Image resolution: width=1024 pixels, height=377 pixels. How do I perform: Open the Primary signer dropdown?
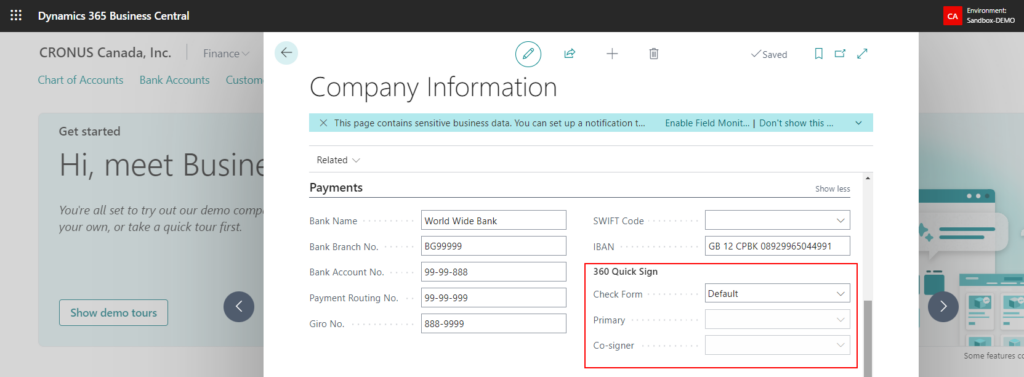(840, 320)
